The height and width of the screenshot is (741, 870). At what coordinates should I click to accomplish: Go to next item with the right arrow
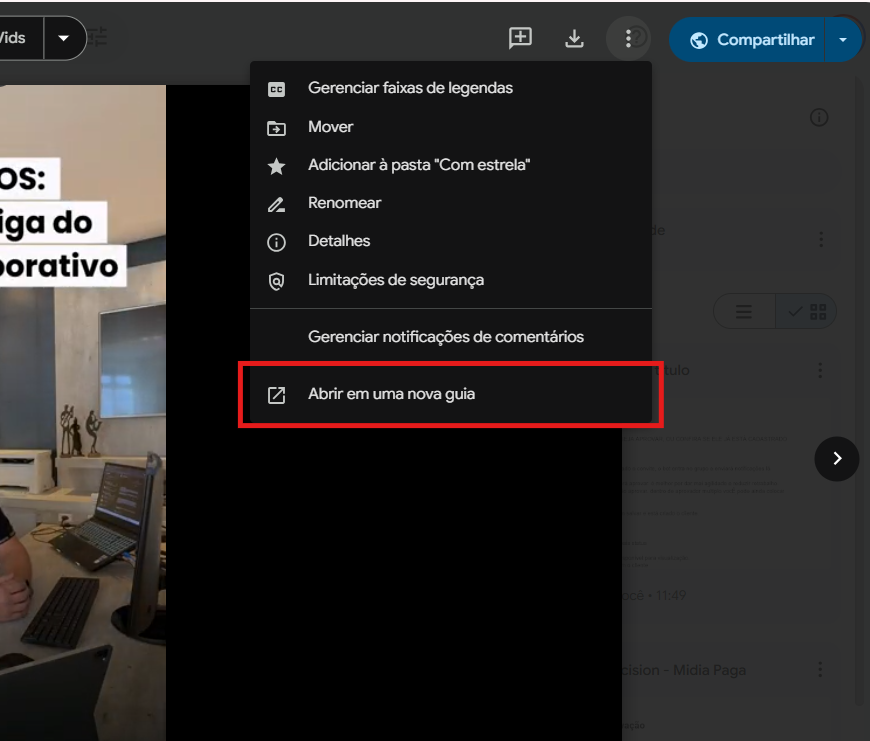click(x=837, y=459)
